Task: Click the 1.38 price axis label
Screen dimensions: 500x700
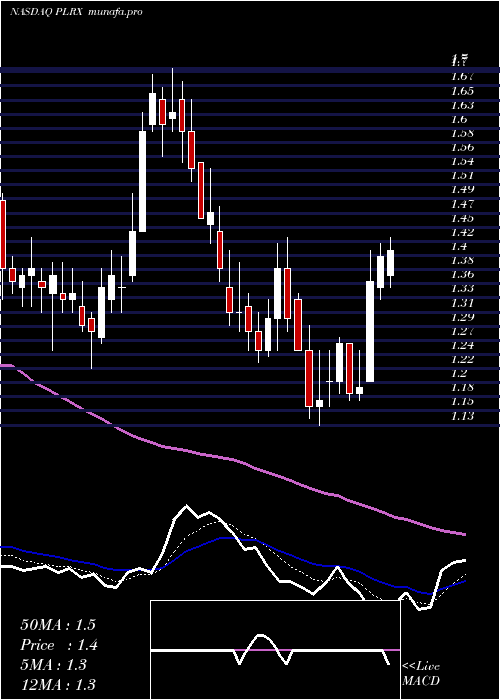Action: tap(462, 261)
